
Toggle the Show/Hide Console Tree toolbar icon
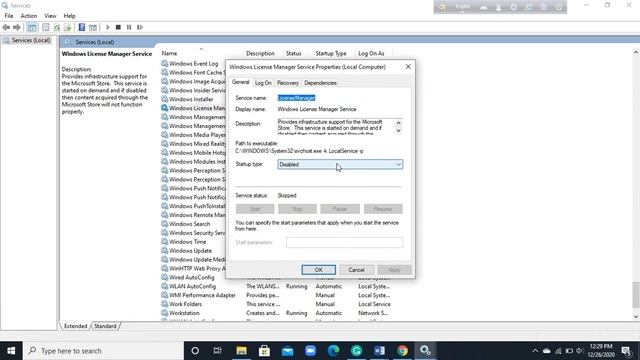tap(32, 27)
